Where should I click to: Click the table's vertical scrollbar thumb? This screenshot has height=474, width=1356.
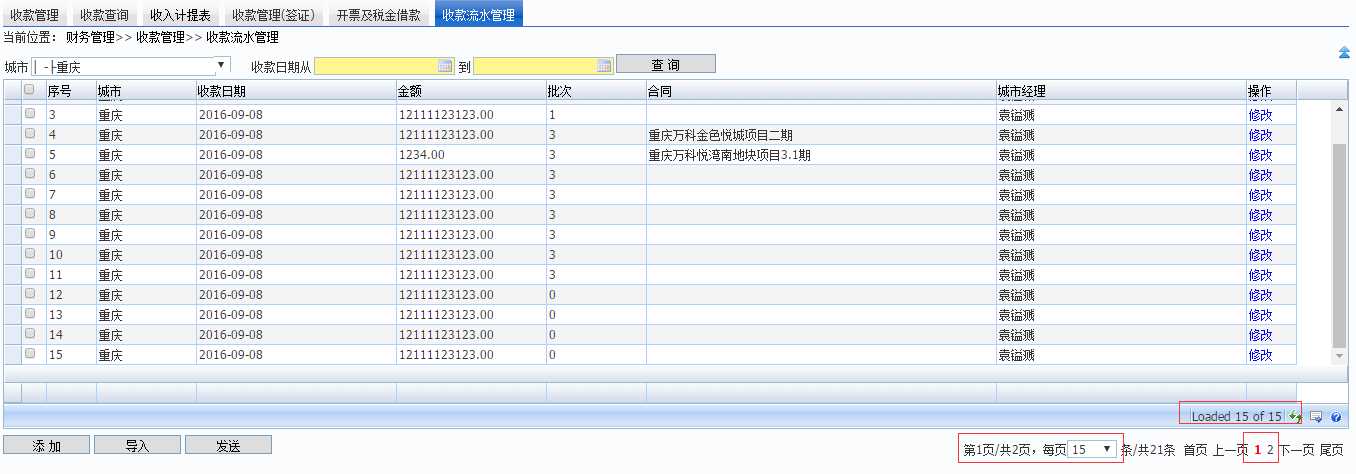coord(1340,245)
